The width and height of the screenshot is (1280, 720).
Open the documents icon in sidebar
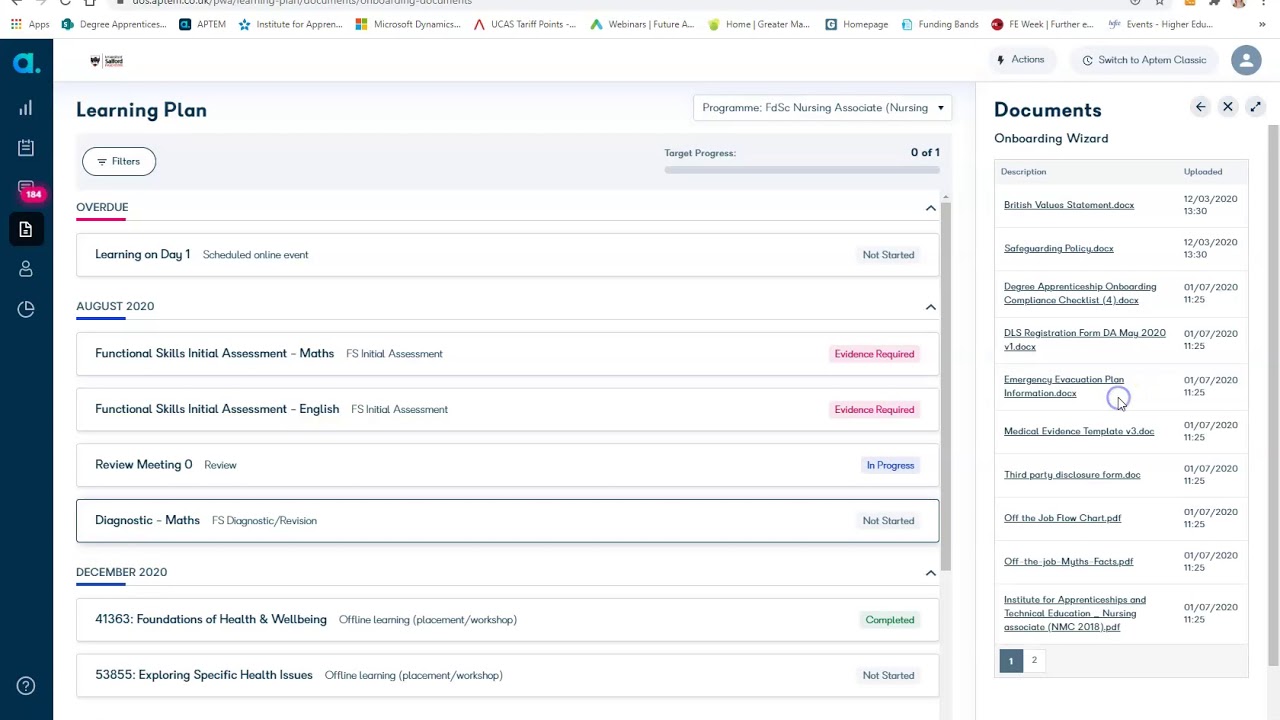click(26, 230)
